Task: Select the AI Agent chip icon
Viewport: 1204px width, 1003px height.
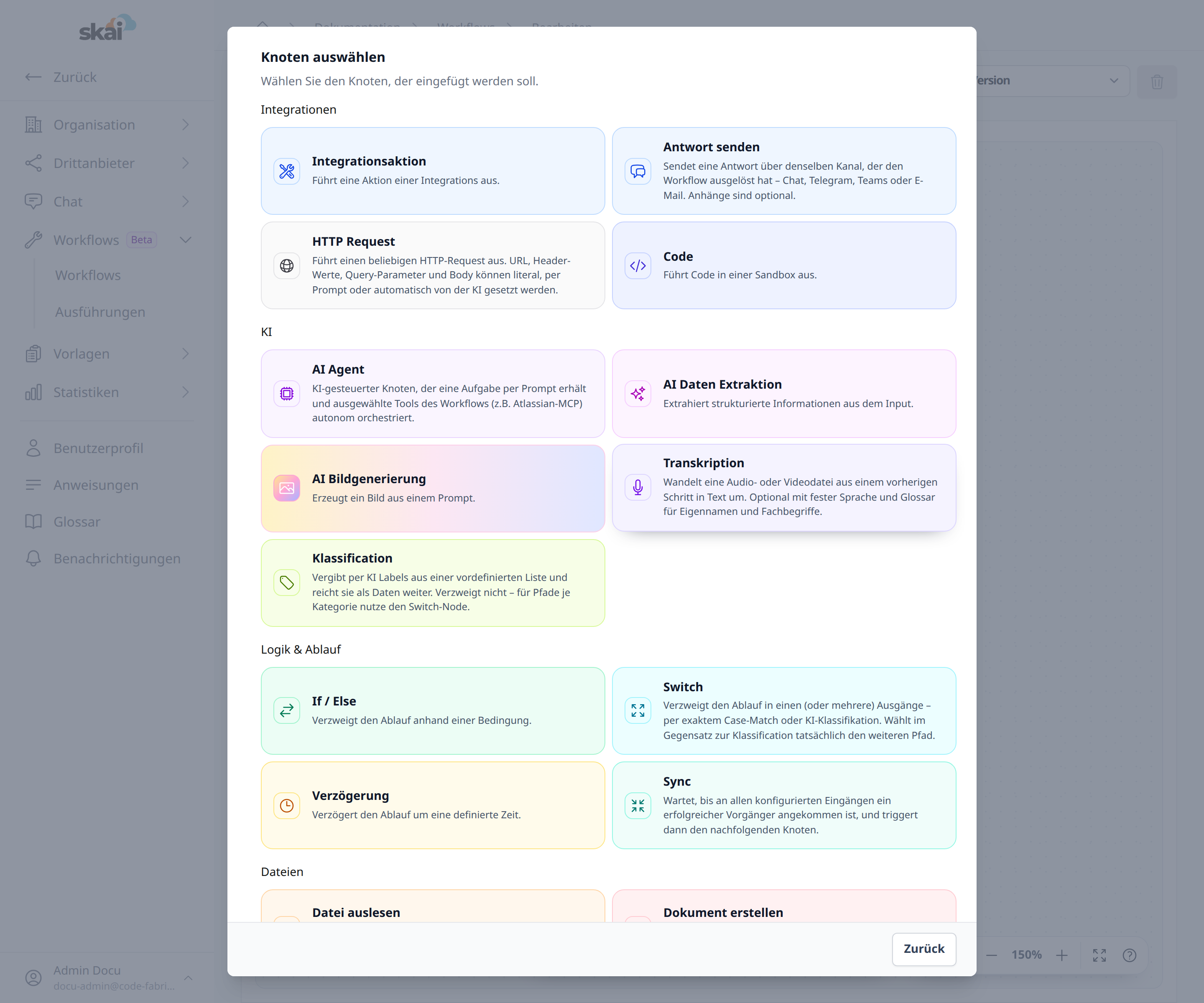Action: 287,393
